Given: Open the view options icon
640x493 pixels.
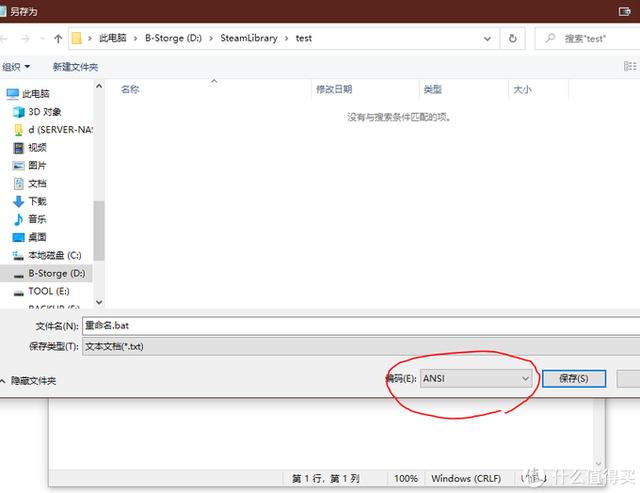Looking at the screenshot, I should (630, 66).
